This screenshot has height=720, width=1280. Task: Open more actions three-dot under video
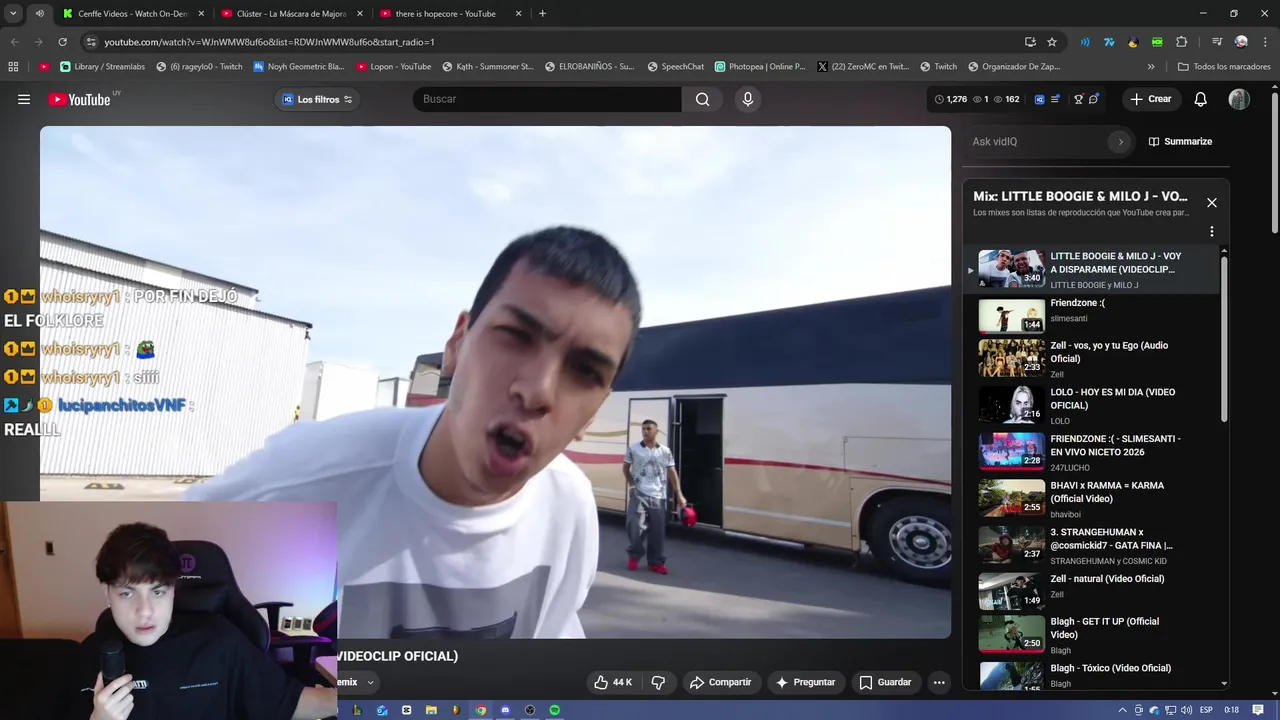click(x=939, y=682)
